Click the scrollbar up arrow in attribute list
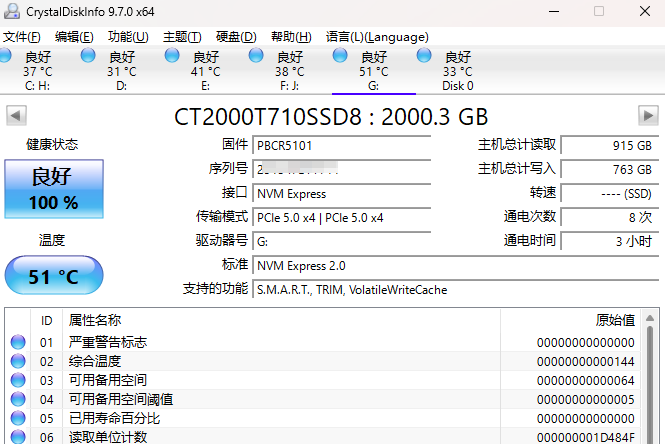The image size is (665, 444). (x=650, y=318)
